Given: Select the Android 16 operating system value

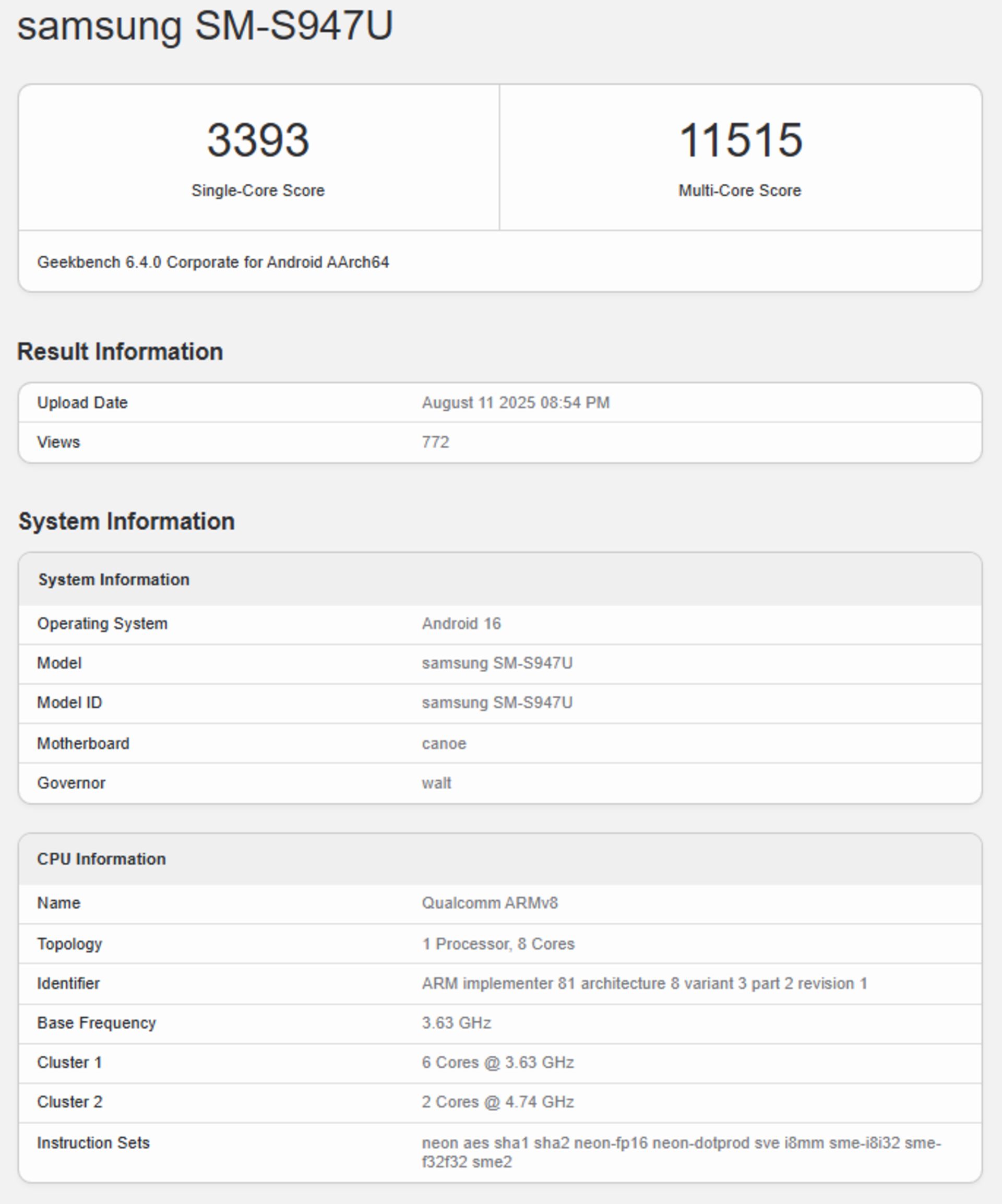Looking at the screenshot, I should click(461, 623).
